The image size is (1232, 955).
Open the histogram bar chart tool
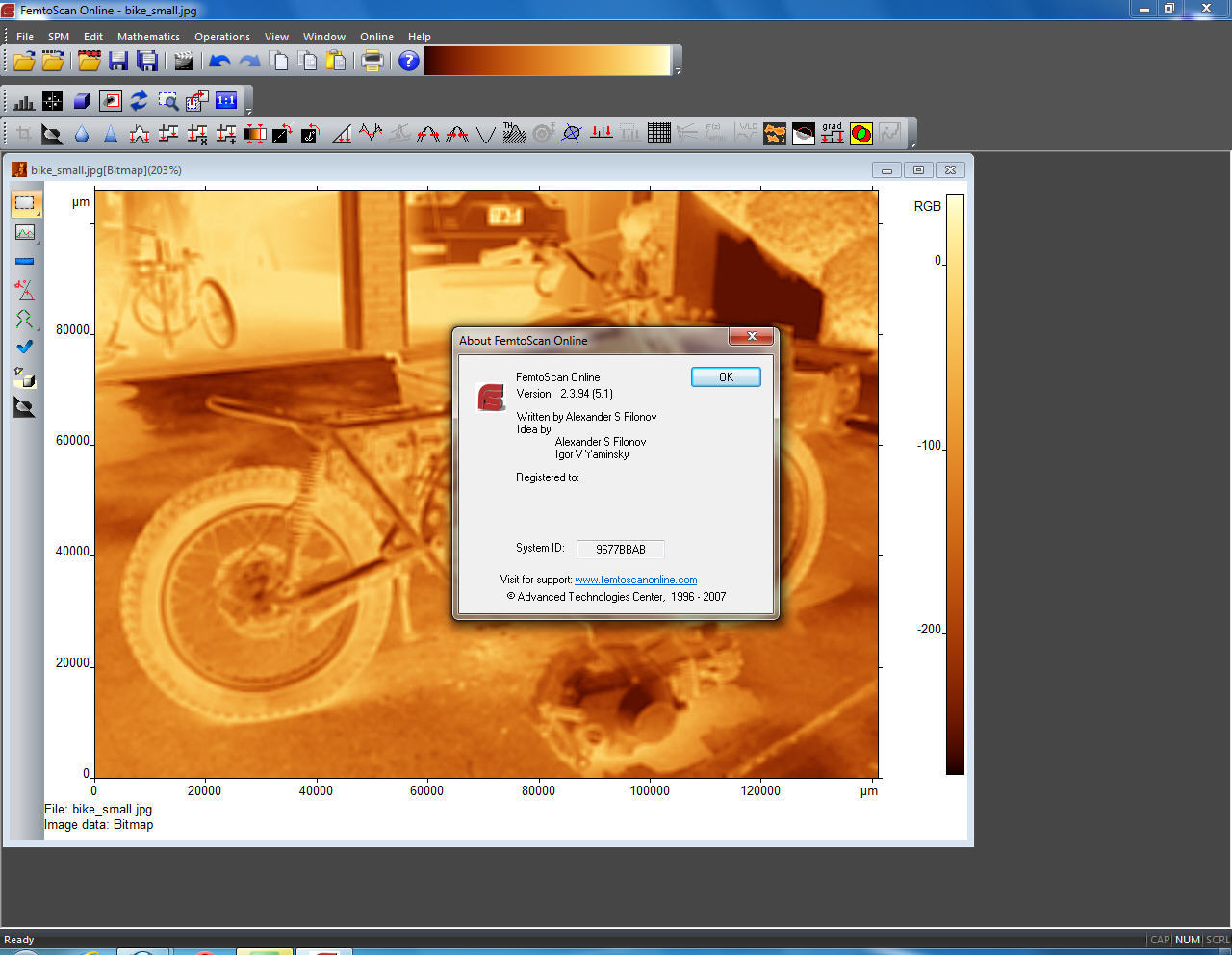[24, 101]
